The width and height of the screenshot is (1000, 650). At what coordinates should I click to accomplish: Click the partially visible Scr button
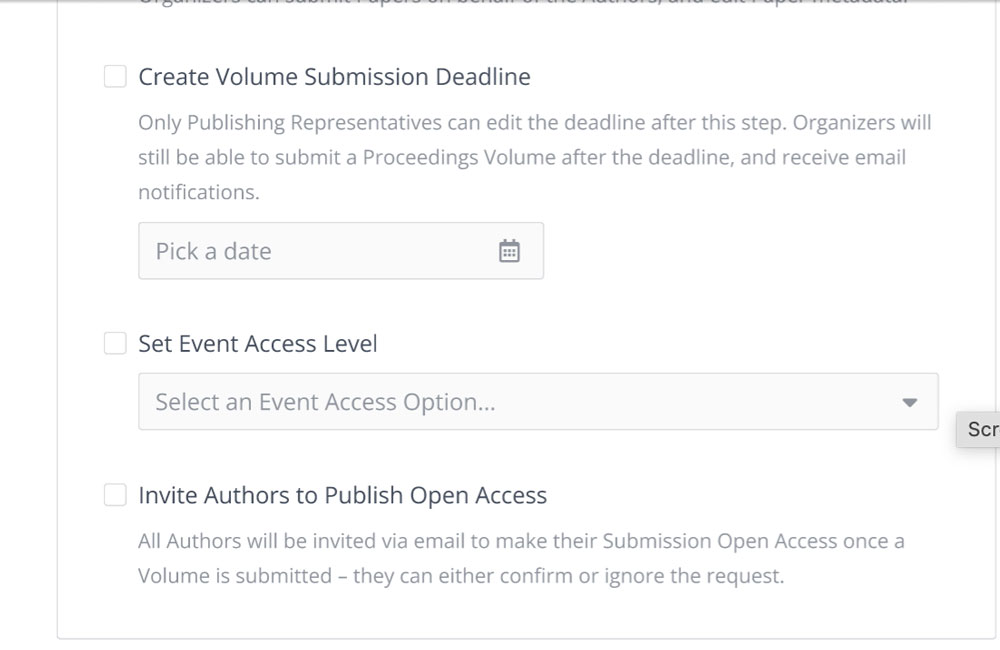[978, 429]
